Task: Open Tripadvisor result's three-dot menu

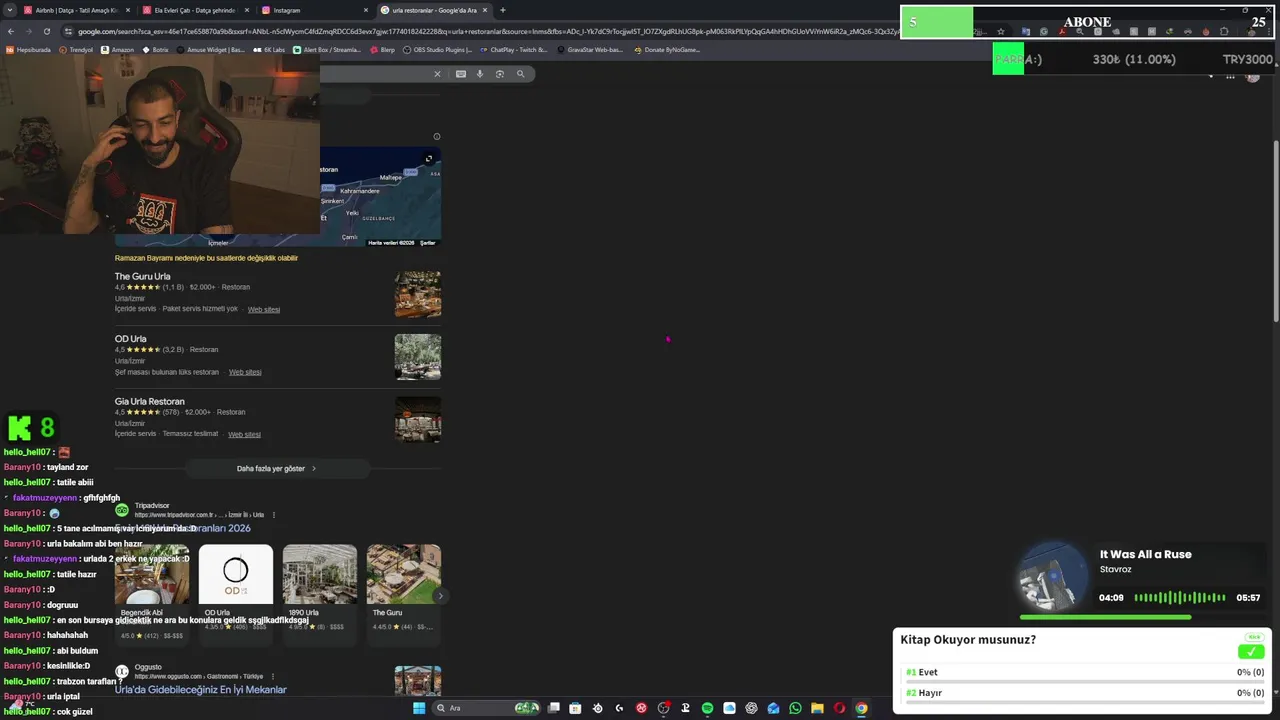Action: coord(274,515)
